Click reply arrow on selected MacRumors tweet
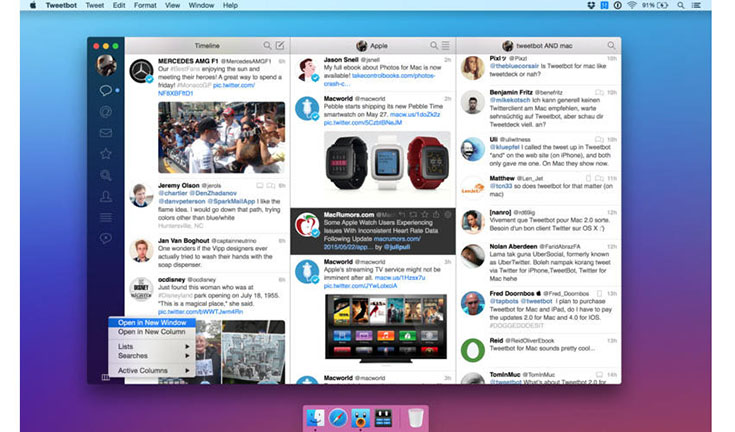 tap(402, 215)
